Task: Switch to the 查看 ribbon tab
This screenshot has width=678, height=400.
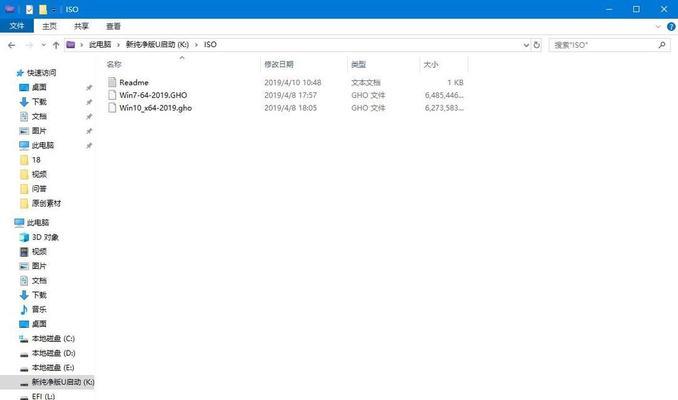Action: [x=113, y=26]
